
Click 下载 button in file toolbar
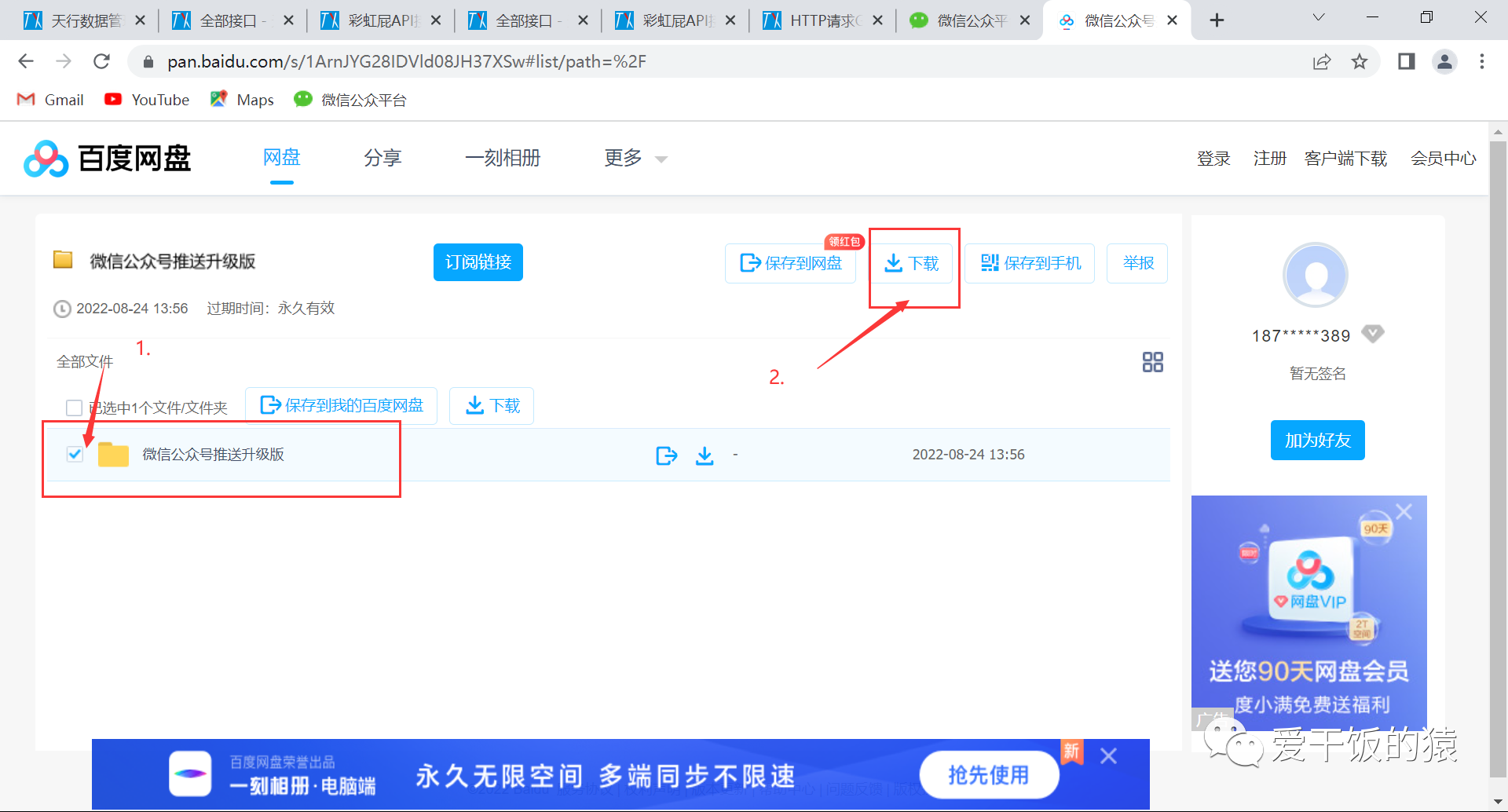492,405
